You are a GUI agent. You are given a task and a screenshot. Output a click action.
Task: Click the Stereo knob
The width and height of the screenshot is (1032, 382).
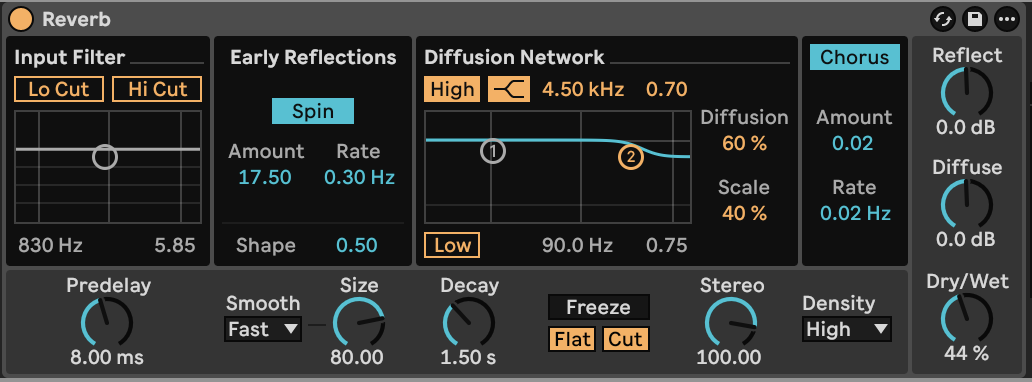pos(731,322)
